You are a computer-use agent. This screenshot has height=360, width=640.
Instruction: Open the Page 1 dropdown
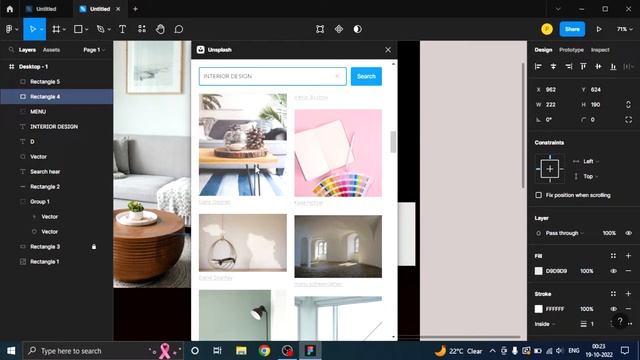click(x=94, y=50)
